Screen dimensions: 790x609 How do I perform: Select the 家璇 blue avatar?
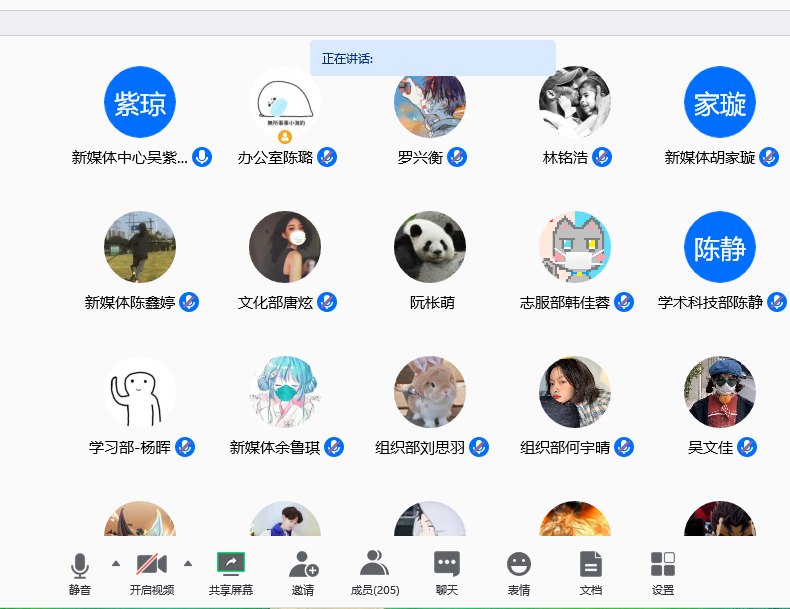(720, 102)
